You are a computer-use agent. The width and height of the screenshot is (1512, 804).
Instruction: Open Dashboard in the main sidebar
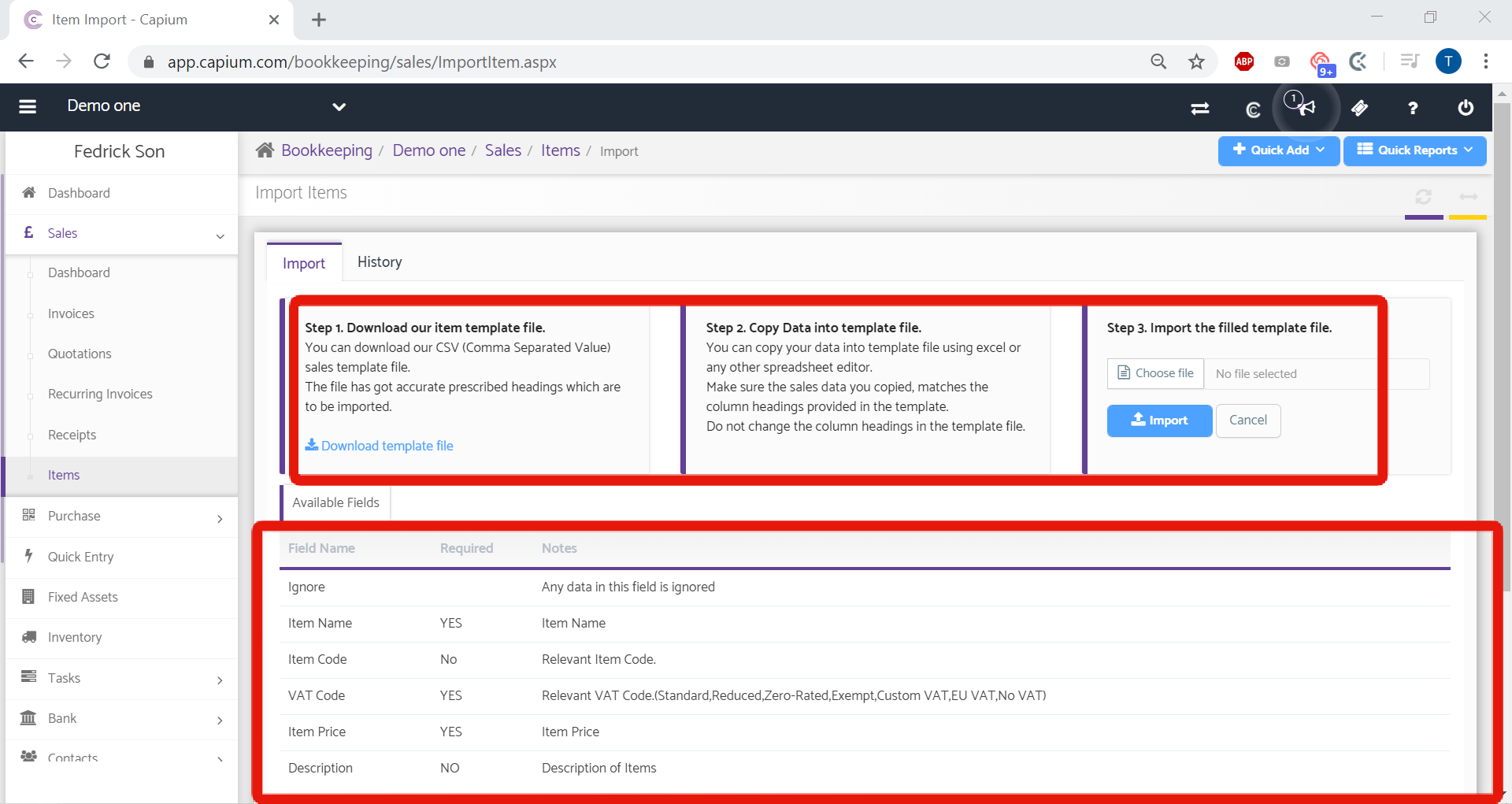click(79, 193)
